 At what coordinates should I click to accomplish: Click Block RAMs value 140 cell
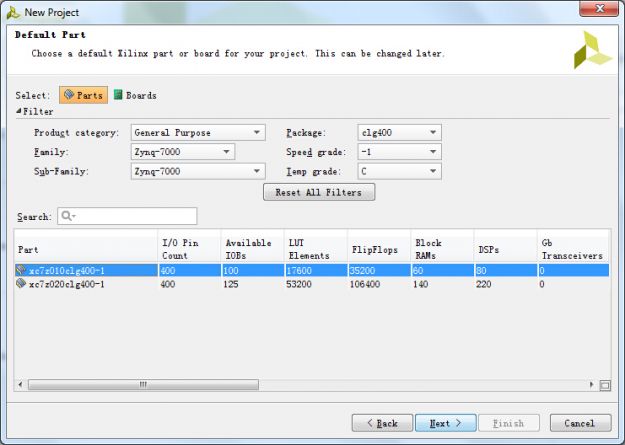pyautogui.click(x=421, y=284)
